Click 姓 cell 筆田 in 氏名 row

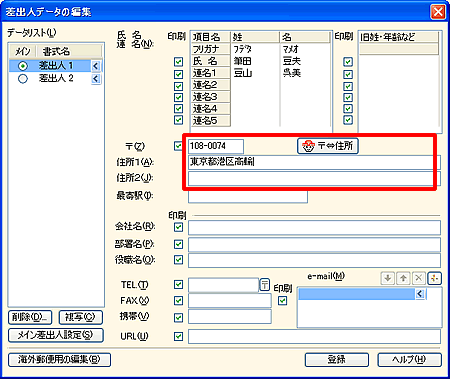click(255, 61)
